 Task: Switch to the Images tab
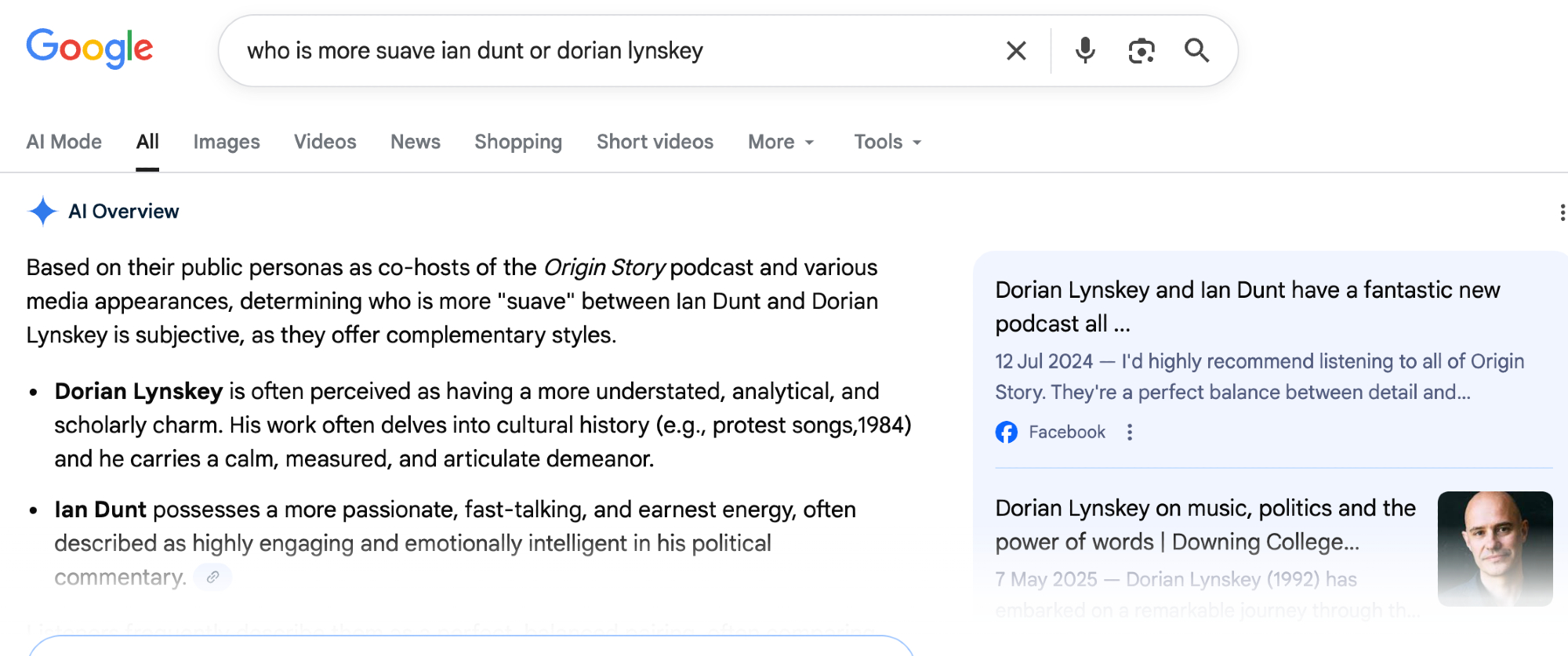227,142
